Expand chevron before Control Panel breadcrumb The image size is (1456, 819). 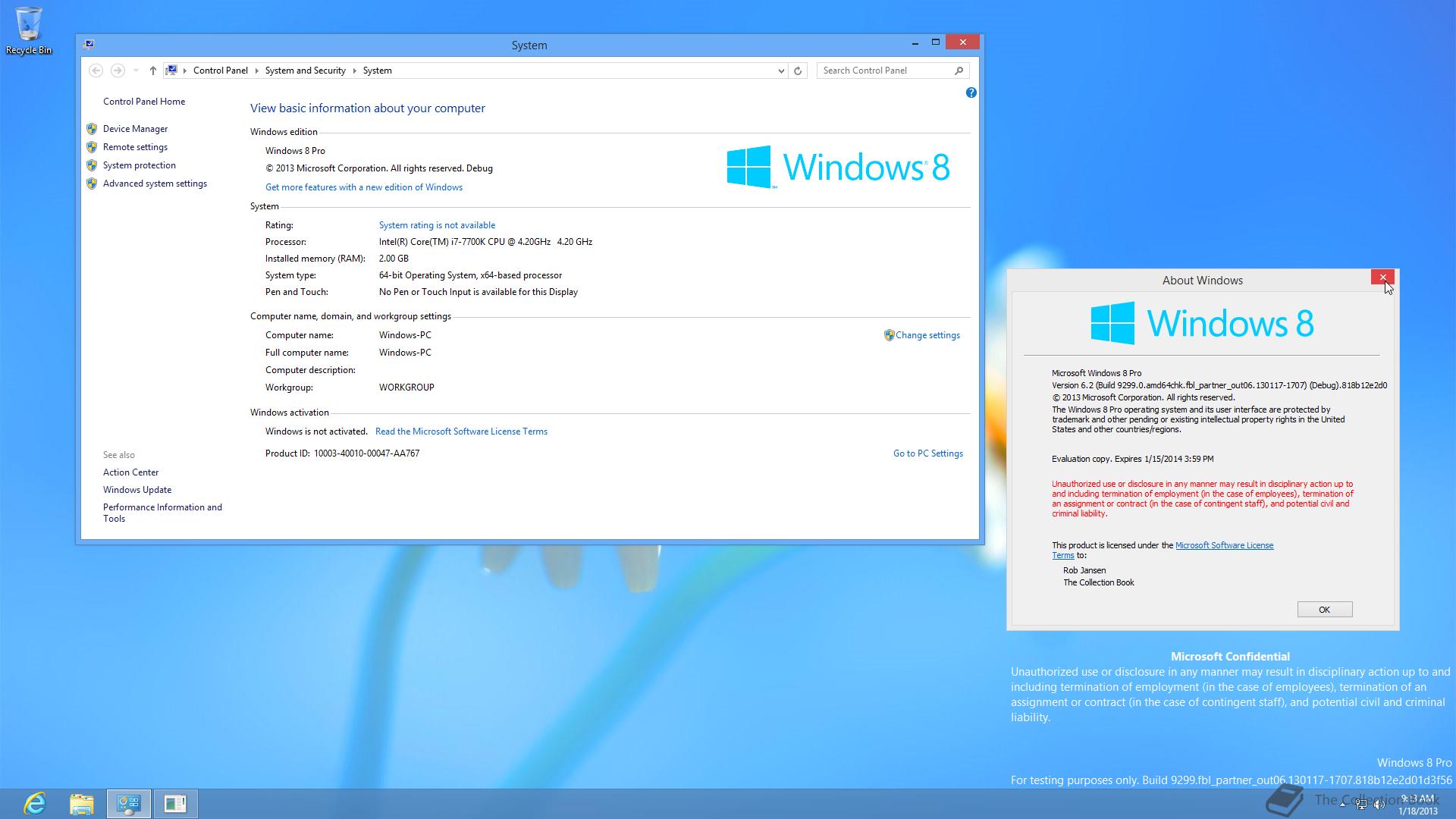(185, 71)
